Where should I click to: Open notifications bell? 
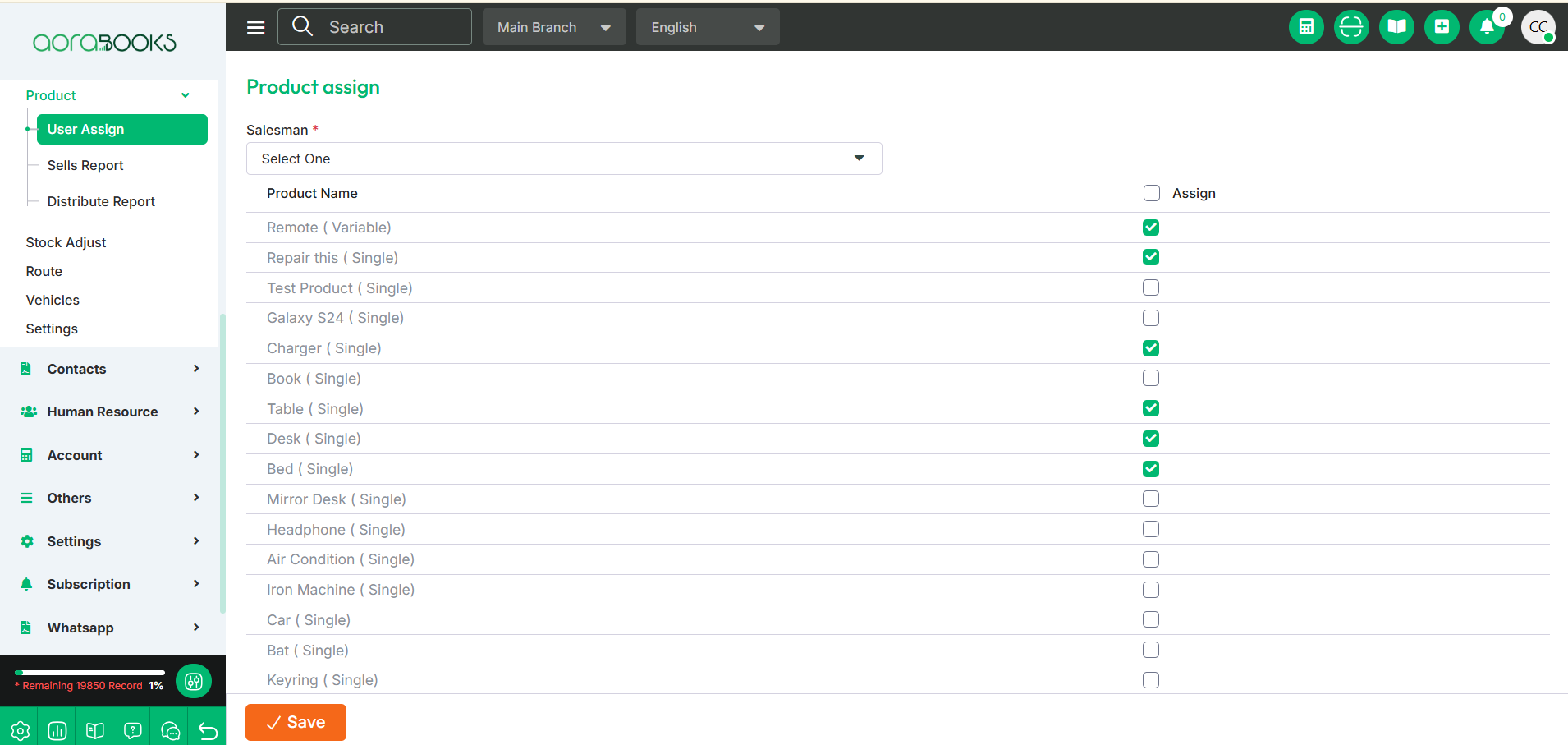1487,27
